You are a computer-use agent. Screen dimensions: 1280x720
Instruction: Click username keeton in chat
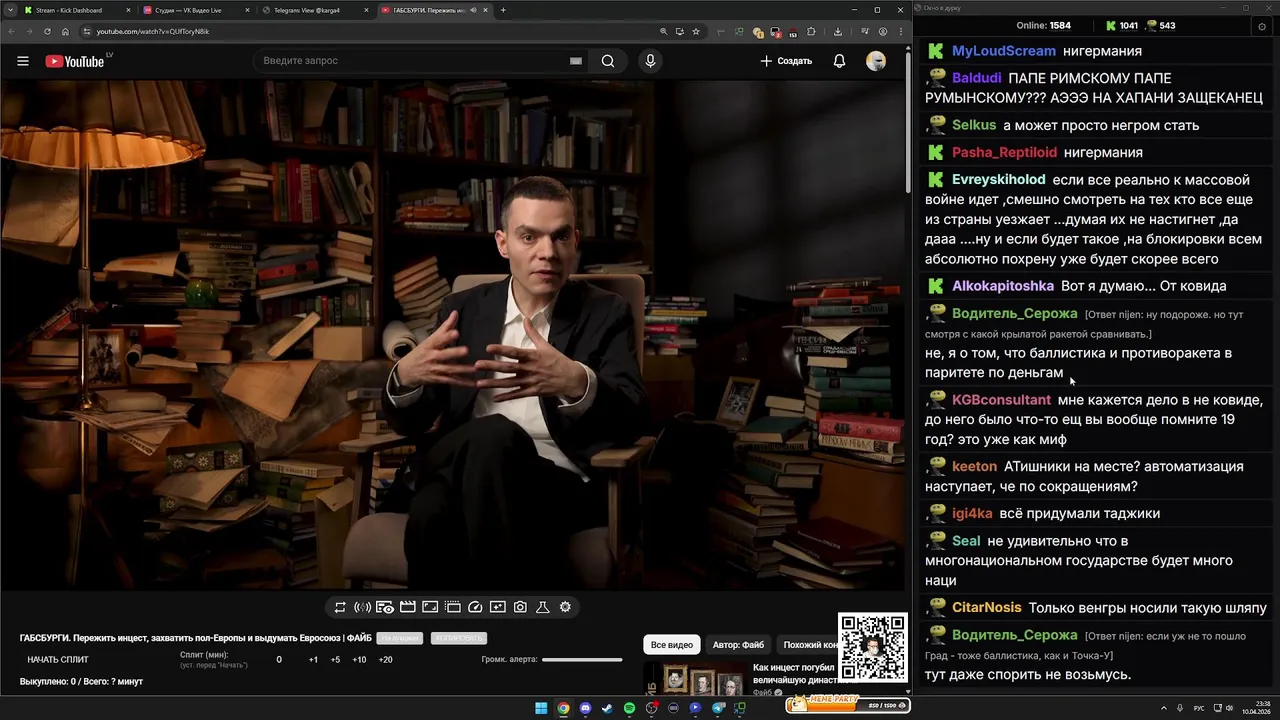point(975,467)
